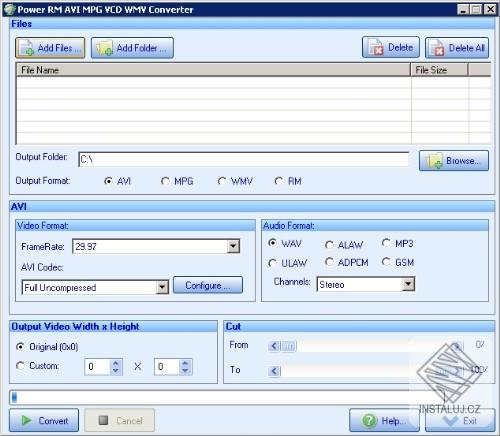Click the Cancel button
Viewport: 500px width, 436px height.
pyautogui.click(x=119, y=420)
